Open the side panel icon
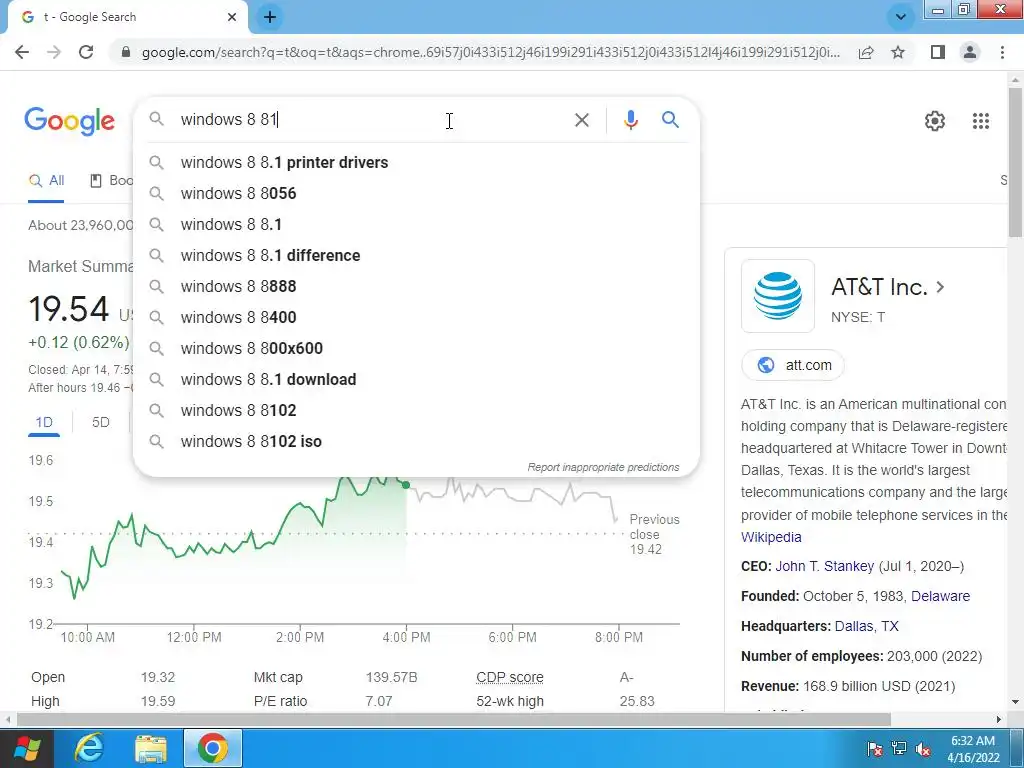This screenshot has height=768, width=1024. [938, 52]
